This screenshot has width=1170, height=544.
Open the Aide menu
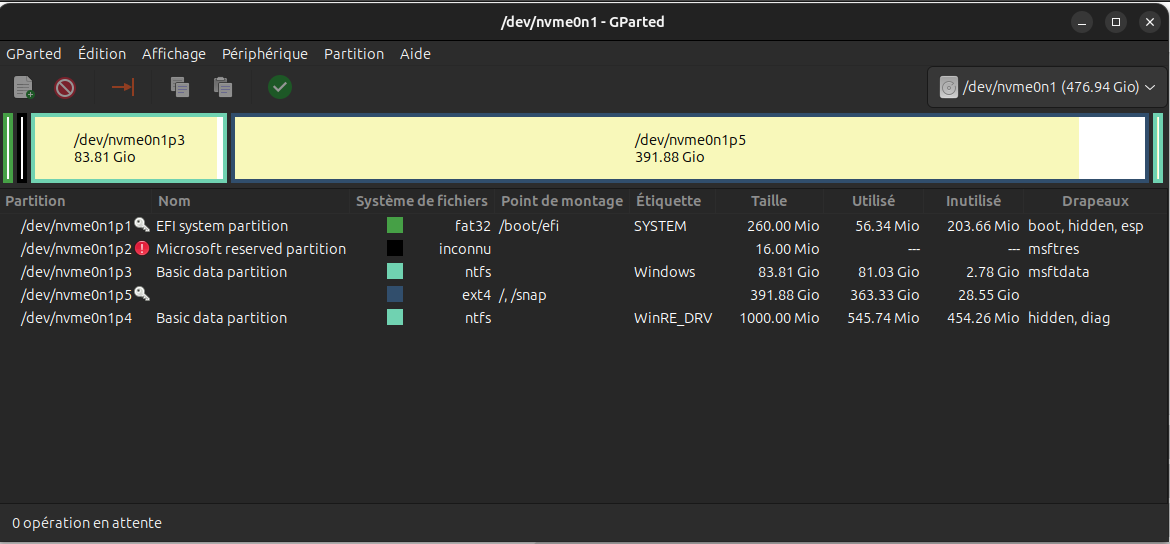[415, 54]
